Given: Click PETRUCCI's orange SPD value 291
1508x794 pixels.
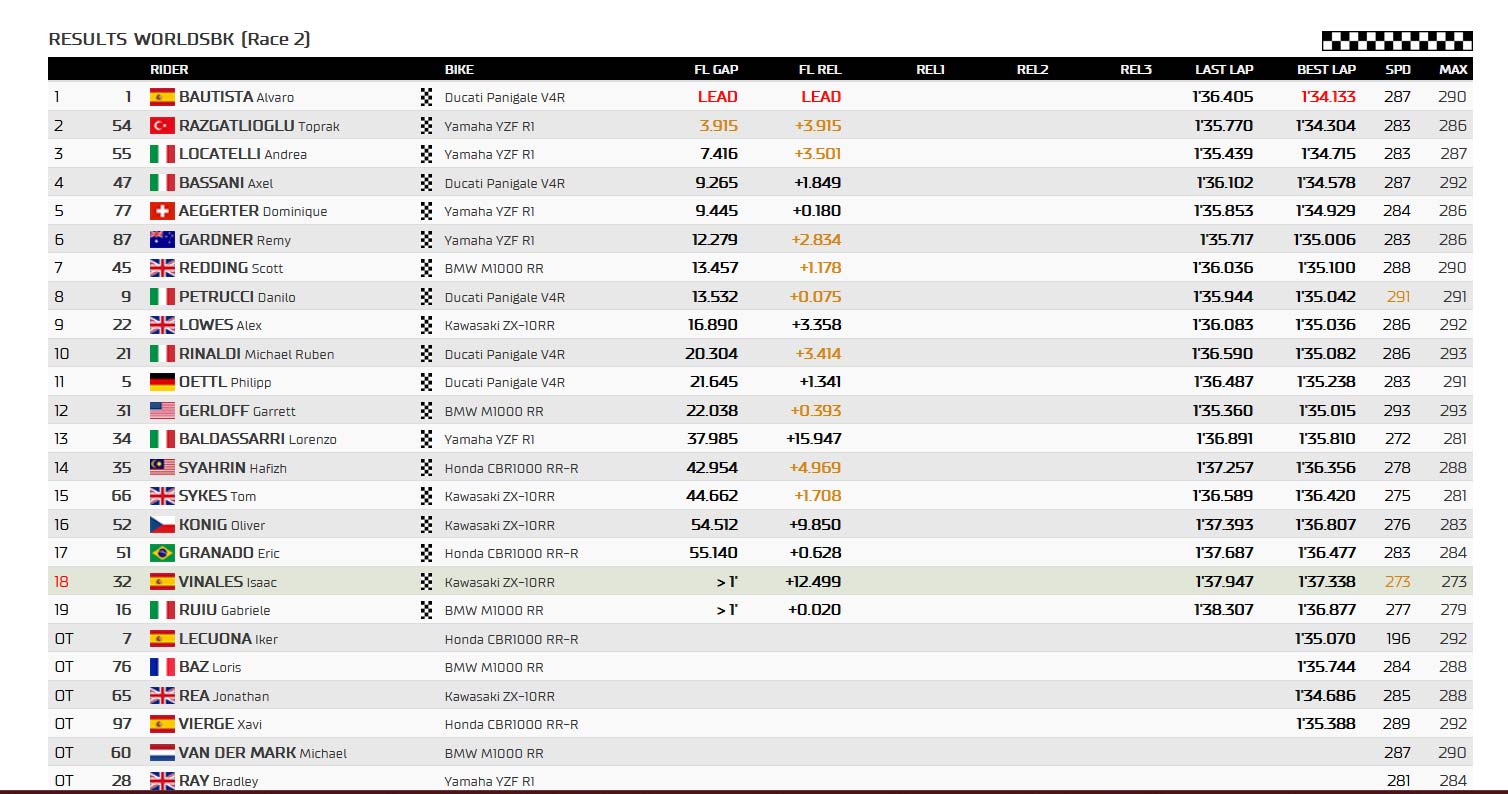Looking at the screenshot, I should [1398, 297].
